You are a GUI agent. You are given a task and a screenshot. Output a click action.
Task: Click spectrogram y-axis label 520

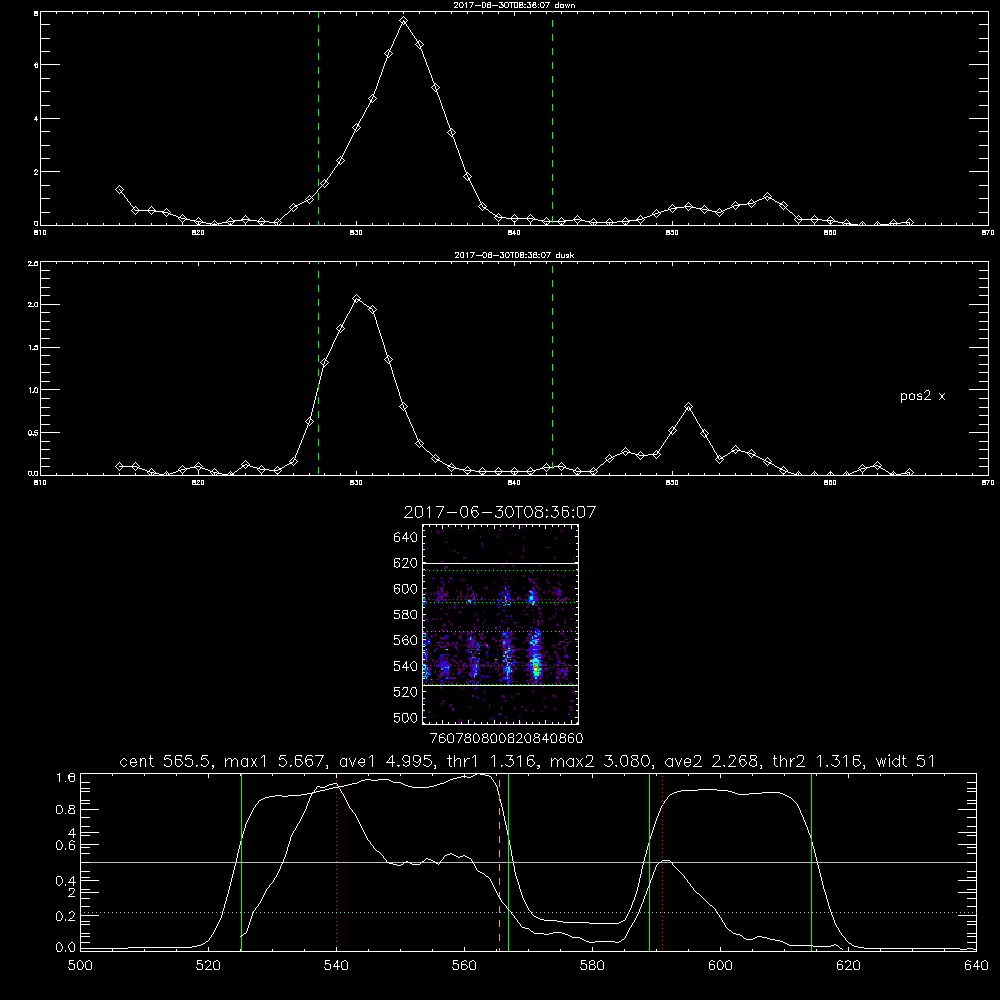point(405,692)
